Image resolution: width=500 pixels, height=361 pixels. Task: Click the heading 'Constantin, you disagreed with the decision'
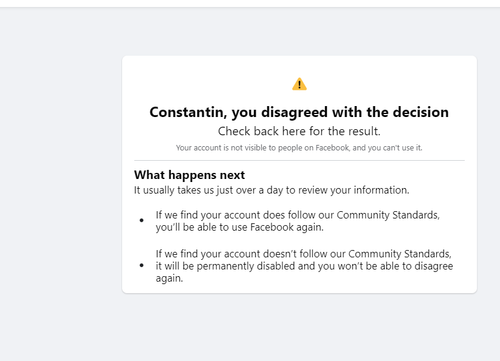click(x=299, y=112)
